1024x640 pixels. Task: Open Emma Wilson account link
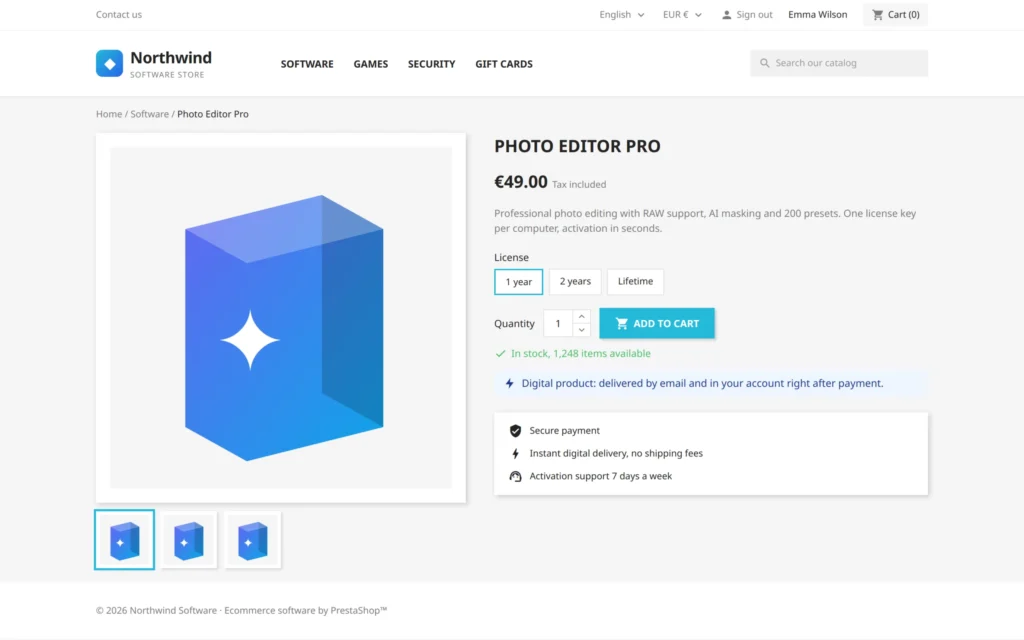point(818,14)
